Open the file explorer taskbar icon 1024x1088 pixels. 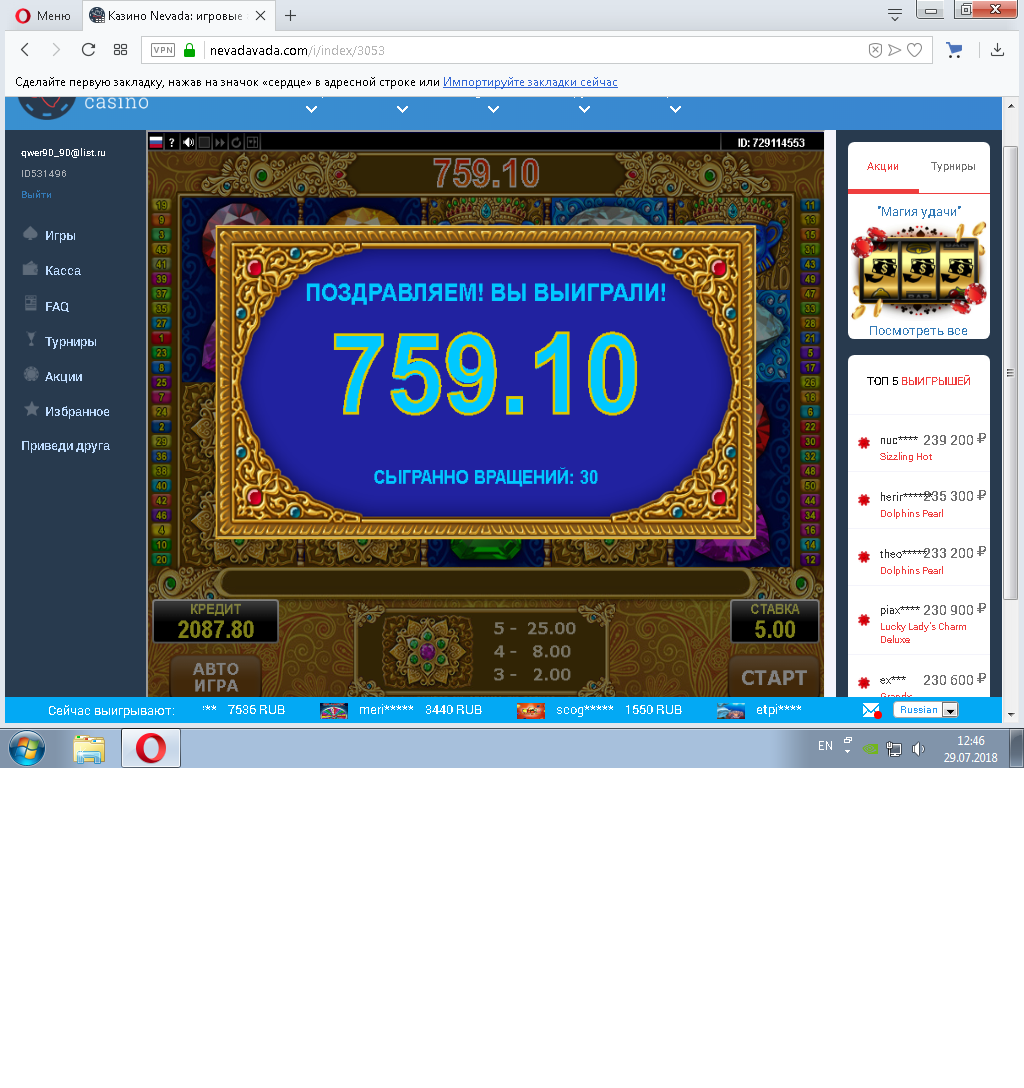pos(89,749)
